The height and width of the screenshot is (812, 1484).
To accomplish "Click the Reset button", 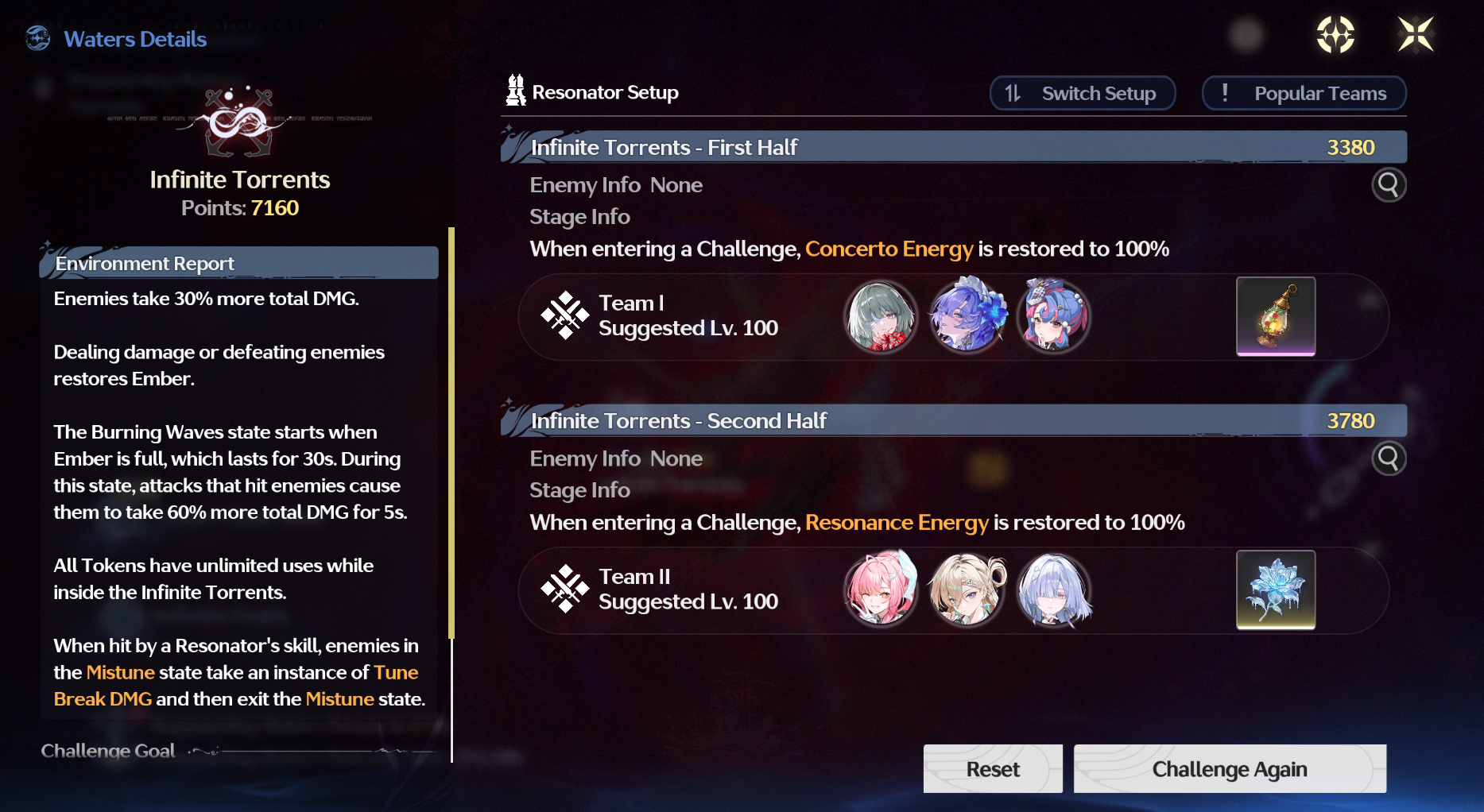I will click(993, 769).
